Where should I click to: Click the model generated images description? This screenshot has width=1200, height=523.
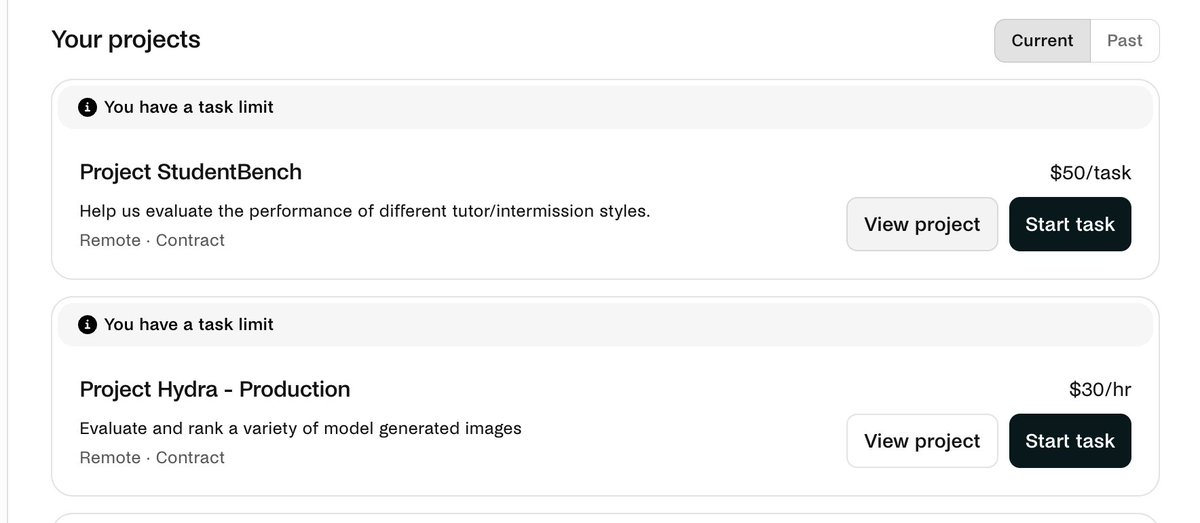coord(301,428)
